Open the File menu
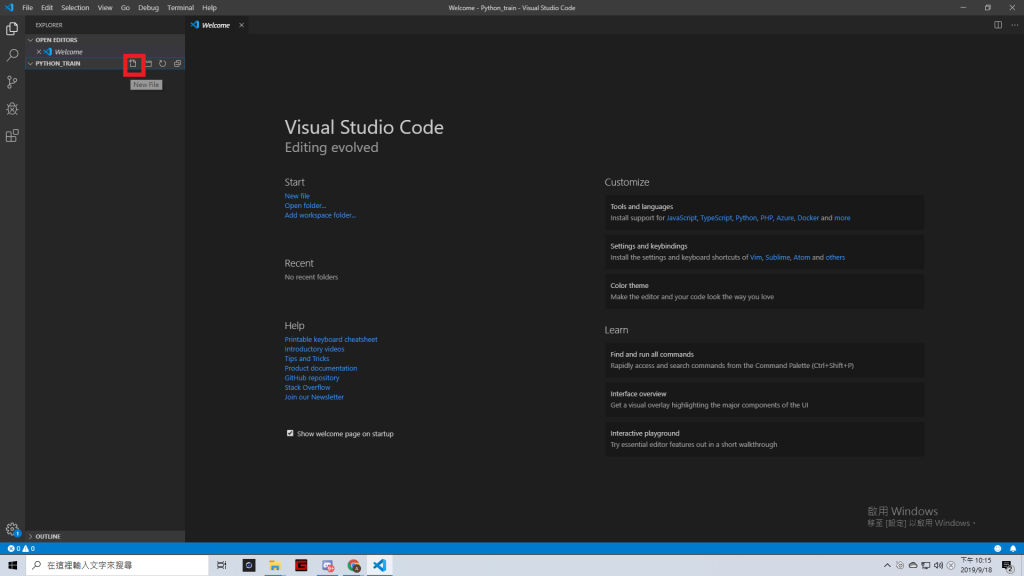Viewport: 1024px width, 576px height. point(27,8)
